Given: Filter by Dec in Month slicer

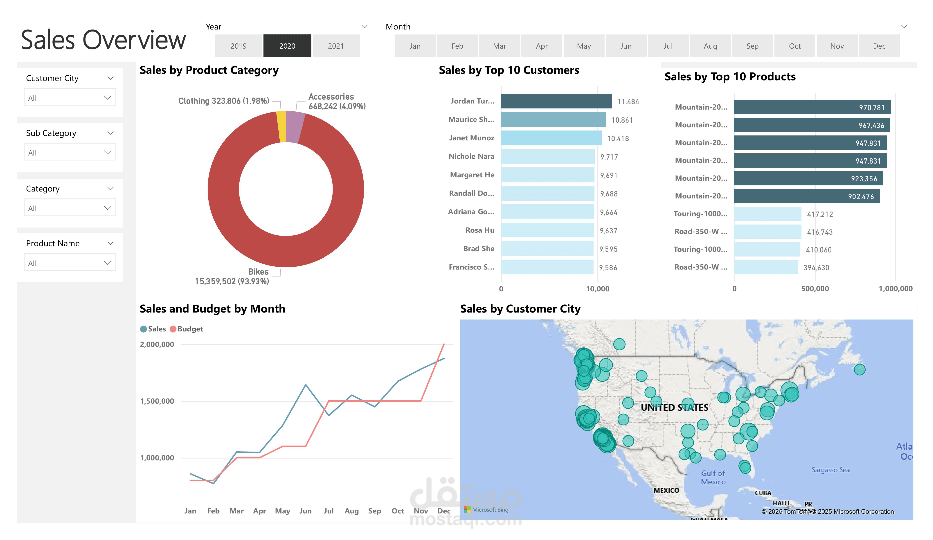Looking at the screenshot, I should [879, 46].
